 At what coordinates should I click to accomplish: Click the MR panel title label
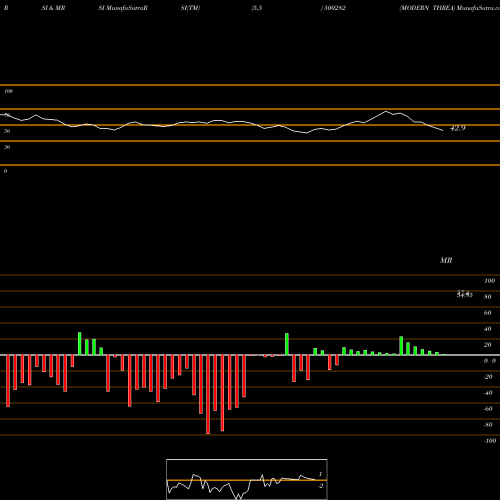(446, 260)
